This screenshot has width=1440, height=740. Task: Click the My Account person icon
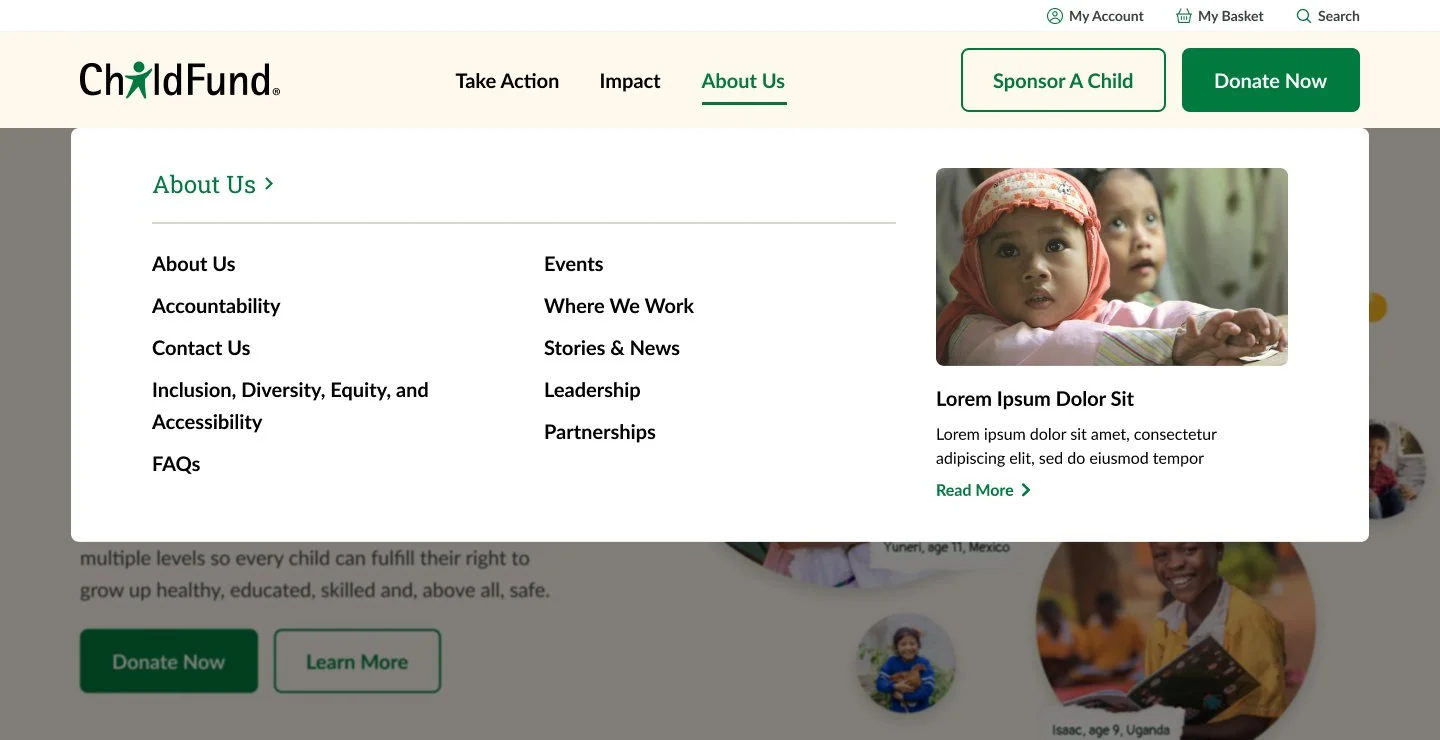tap(1054, 16)
